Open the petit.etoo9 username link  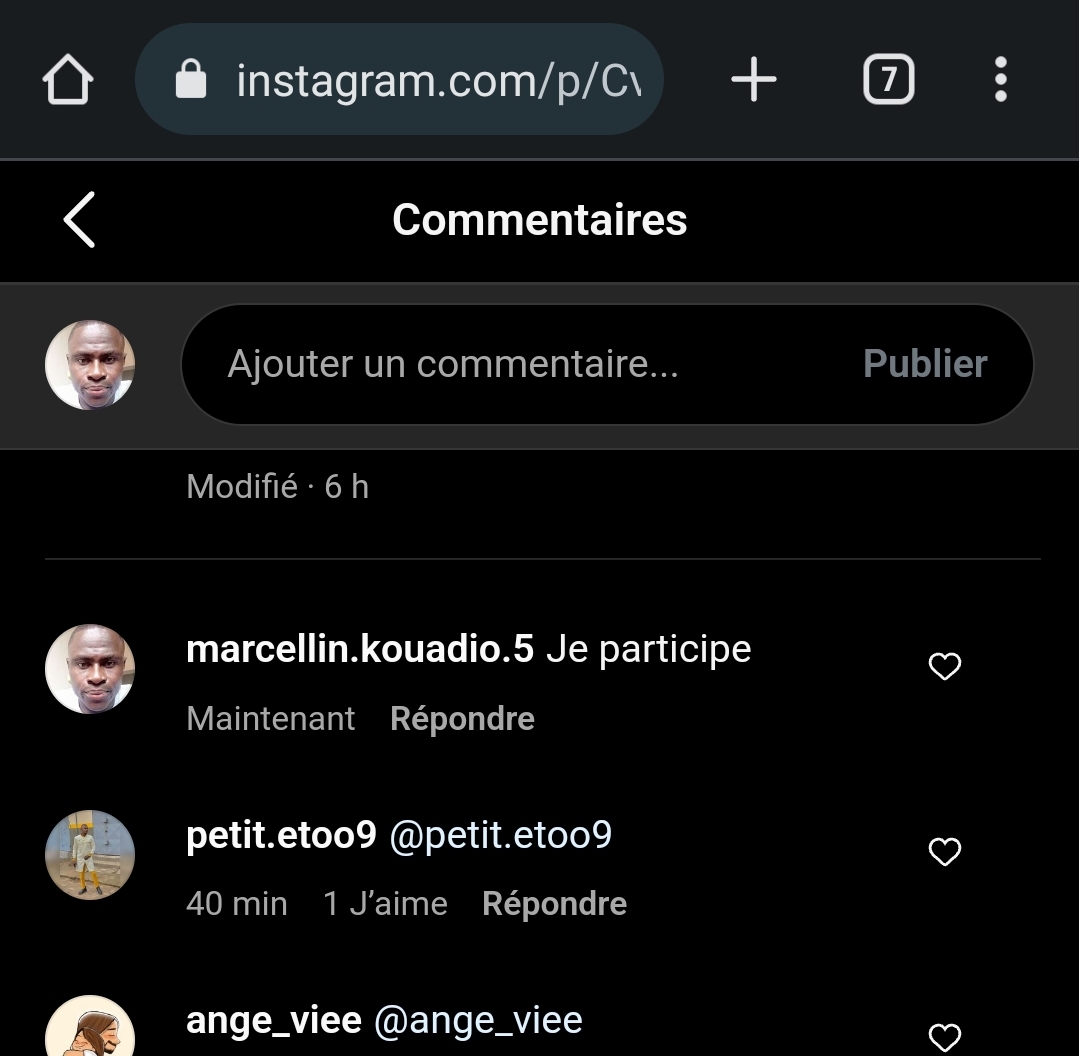point(281,835)
